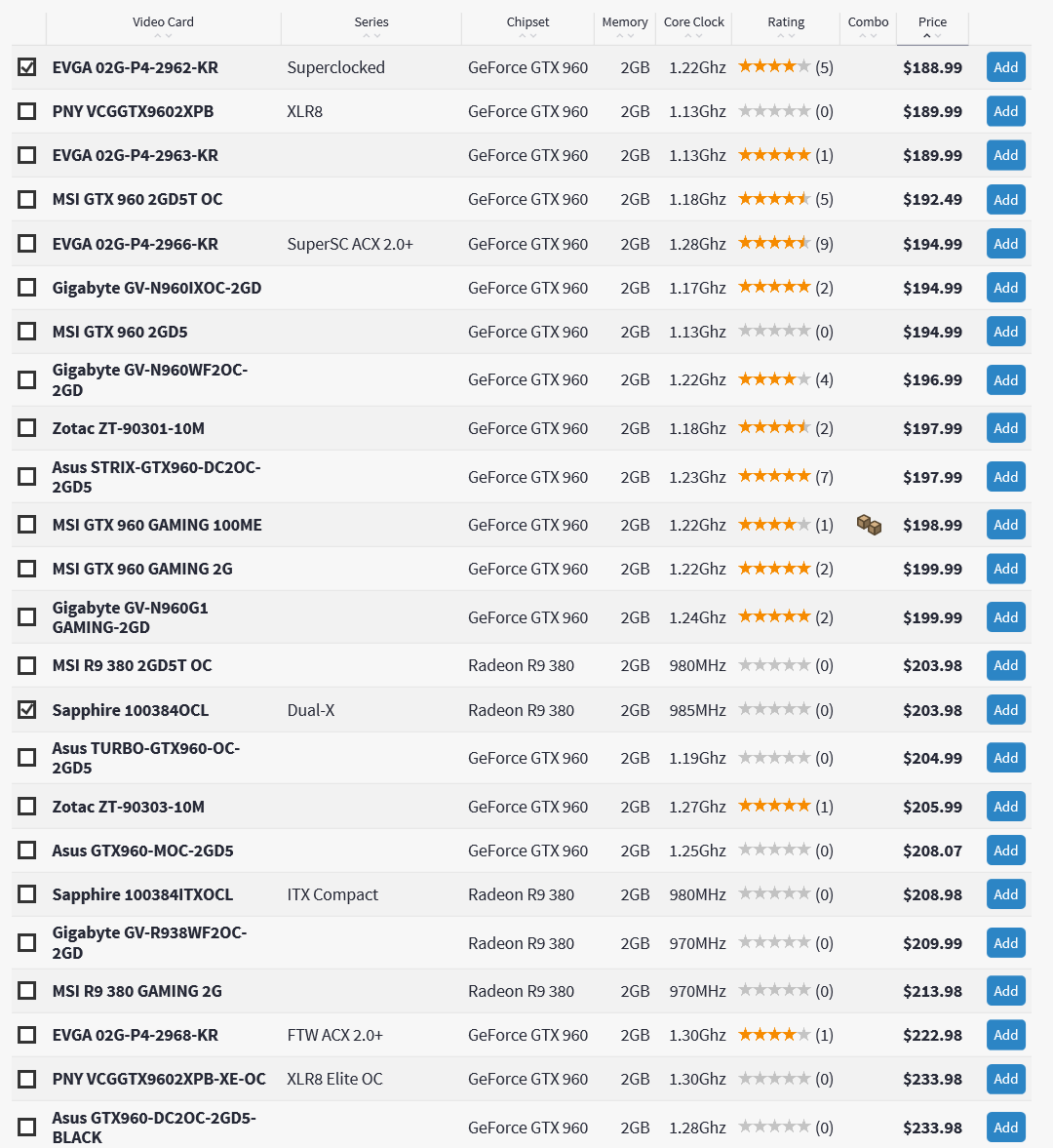This screenshot has height=1148, width=1053.
Task: Click the combo deal boxes icon
Action: 869,526
